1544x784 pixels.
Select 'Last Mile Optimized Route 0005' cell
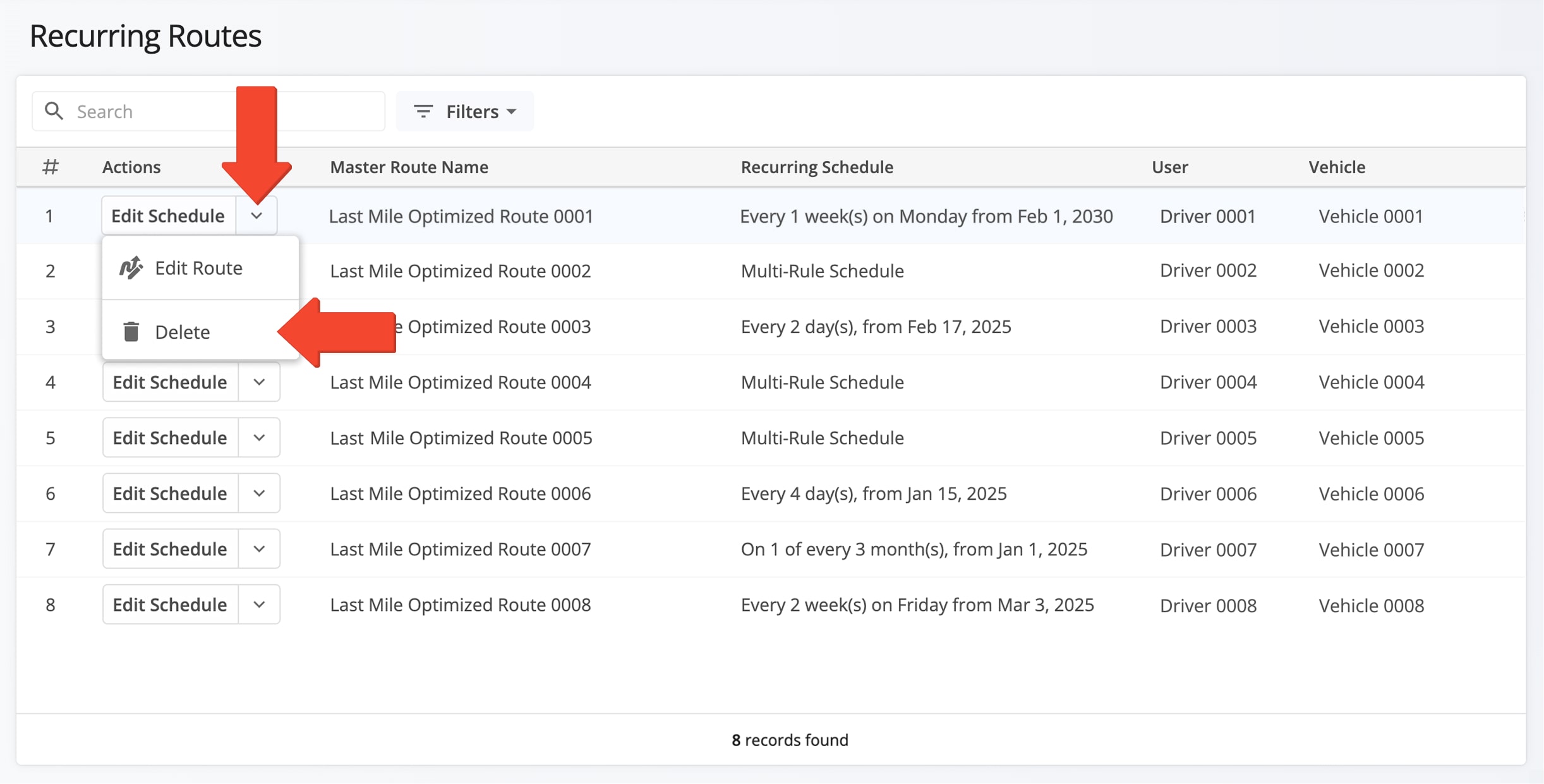pos(461,438)
